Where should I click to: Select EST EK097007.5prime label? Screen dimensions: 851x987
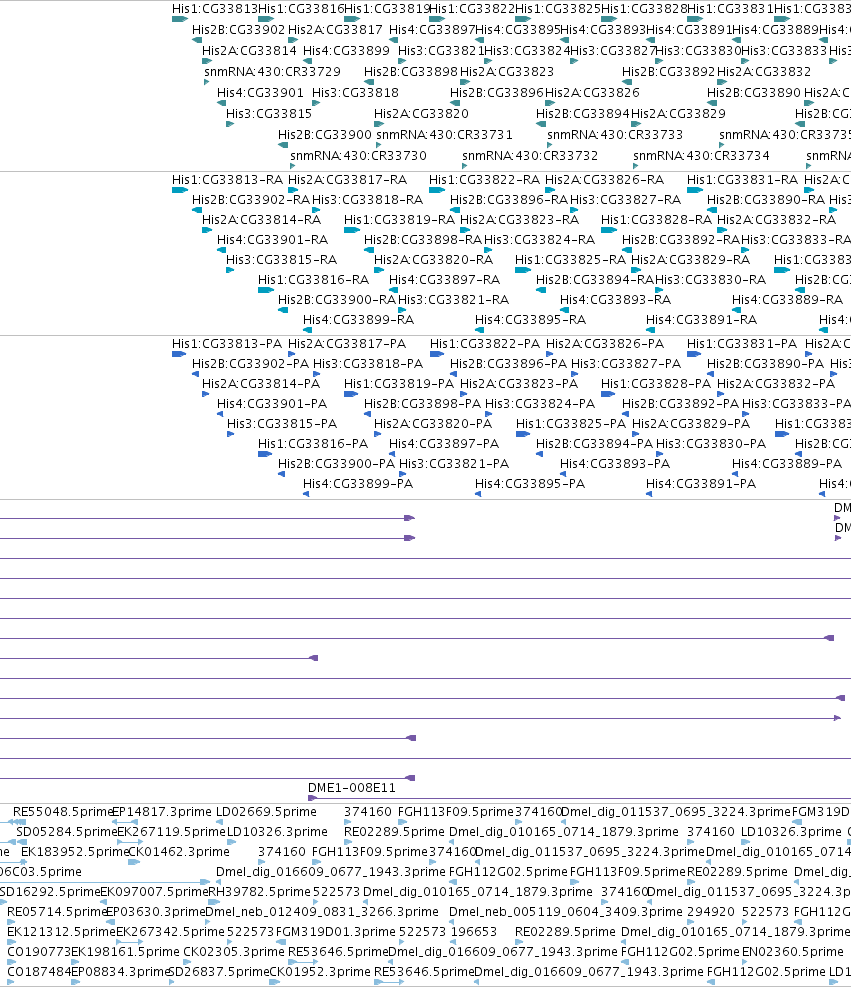tap(154, 892)
